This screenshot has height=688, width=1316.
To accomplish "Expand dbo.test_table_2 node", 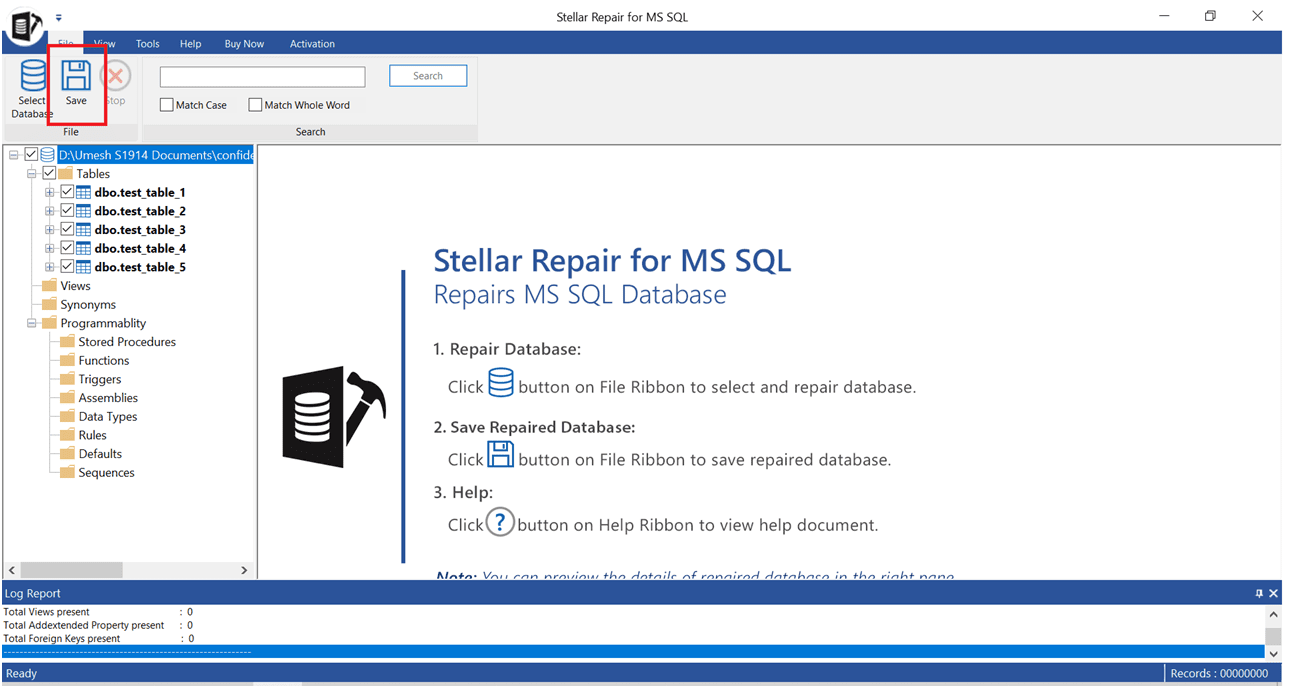I will (50, 211).
